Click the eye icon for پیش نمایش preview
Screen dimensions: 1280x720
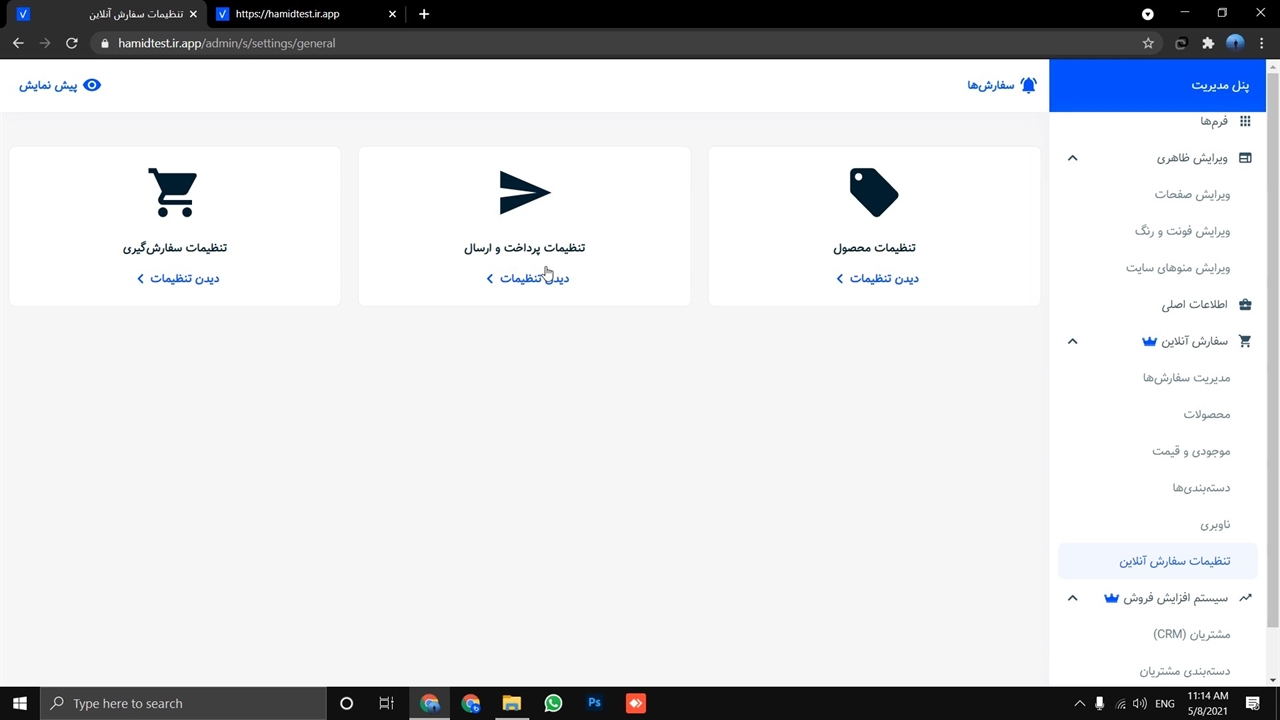(92, 86)
